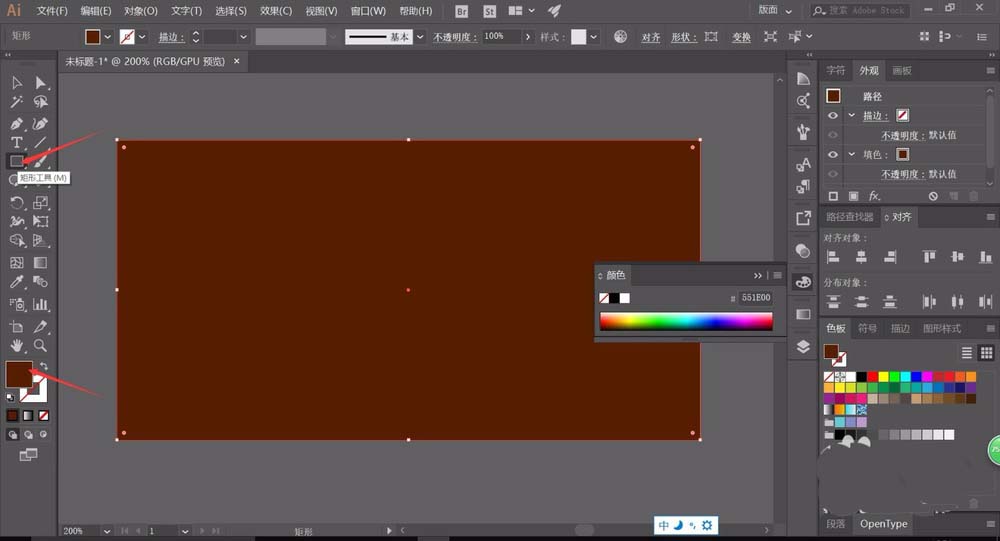Select the Free Transform tool
The image size is (1000, 541).
[x=40, y=221]
